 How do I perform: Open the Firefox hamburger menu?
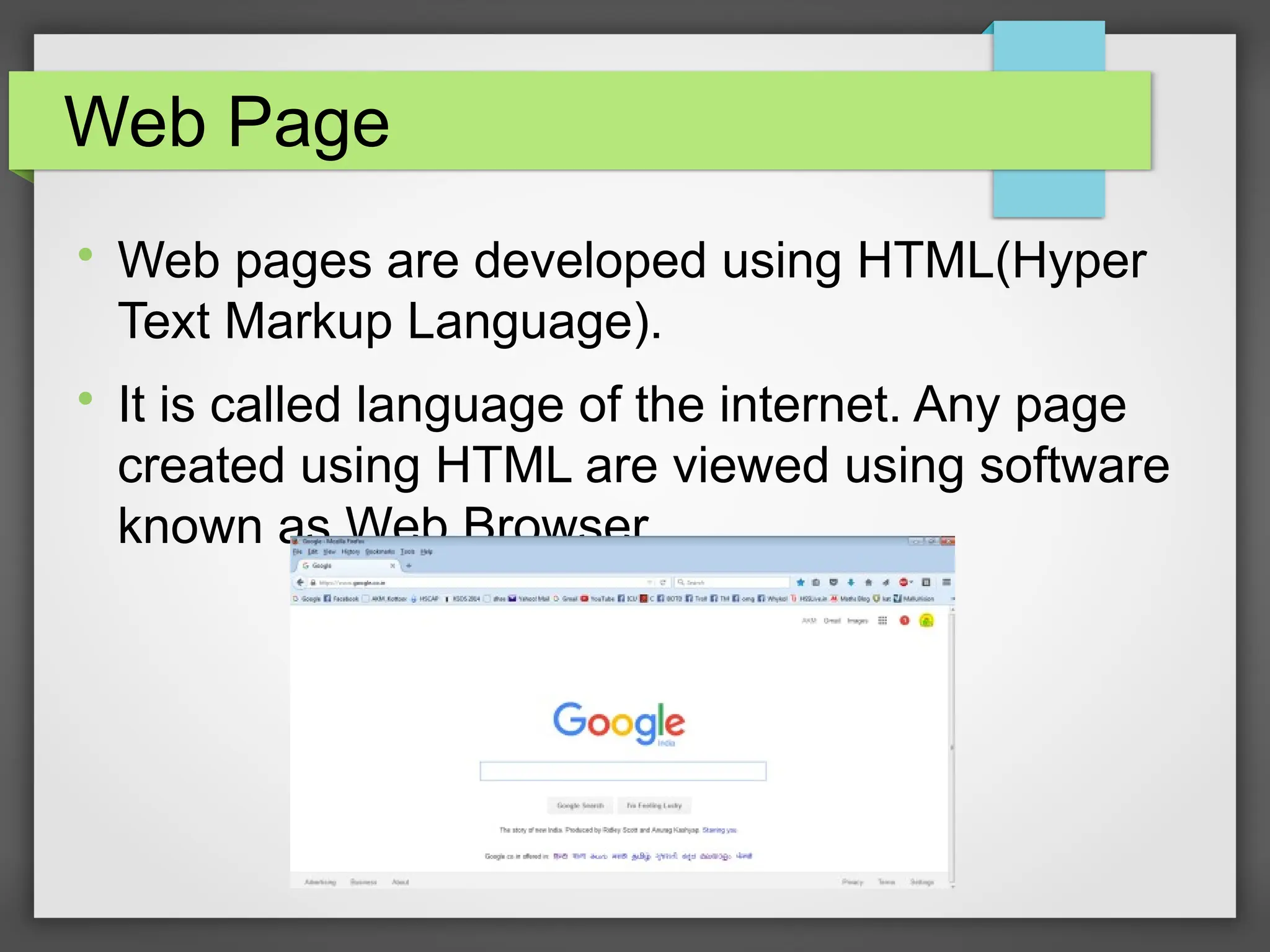tap(946, 582)
